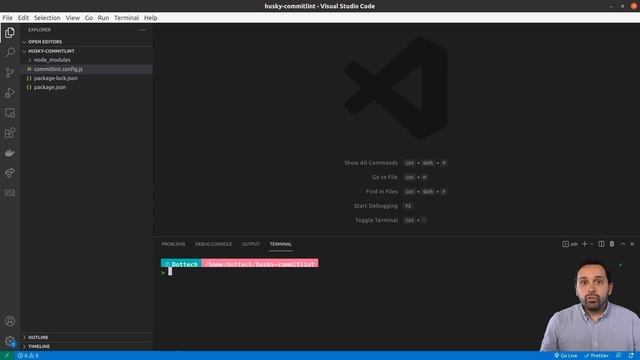Open the Search view in activity bar
Screen dimensions: 640x360
[x=10, y=52]
